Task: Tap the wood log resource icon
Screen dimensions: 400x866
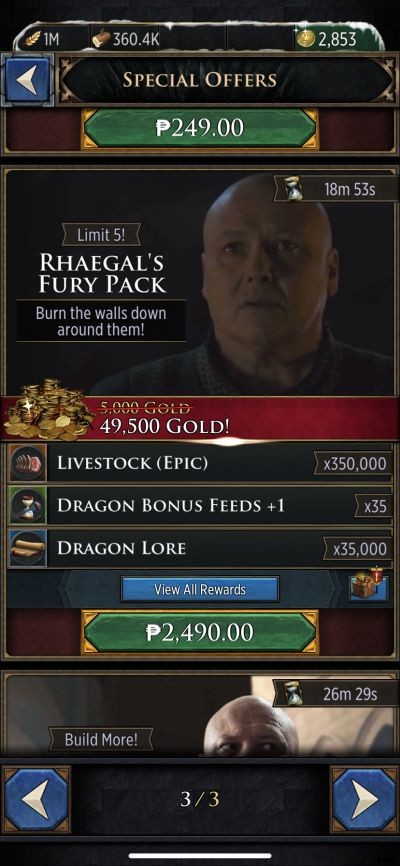Action: coord(101,39)
